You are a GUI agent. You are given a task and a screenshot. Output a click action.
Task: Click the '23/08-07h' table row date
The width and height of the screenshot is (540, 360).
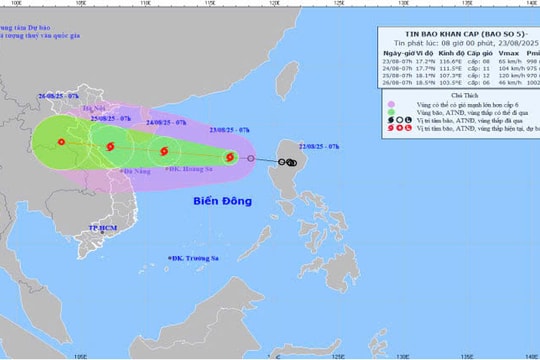click(397, 61)
